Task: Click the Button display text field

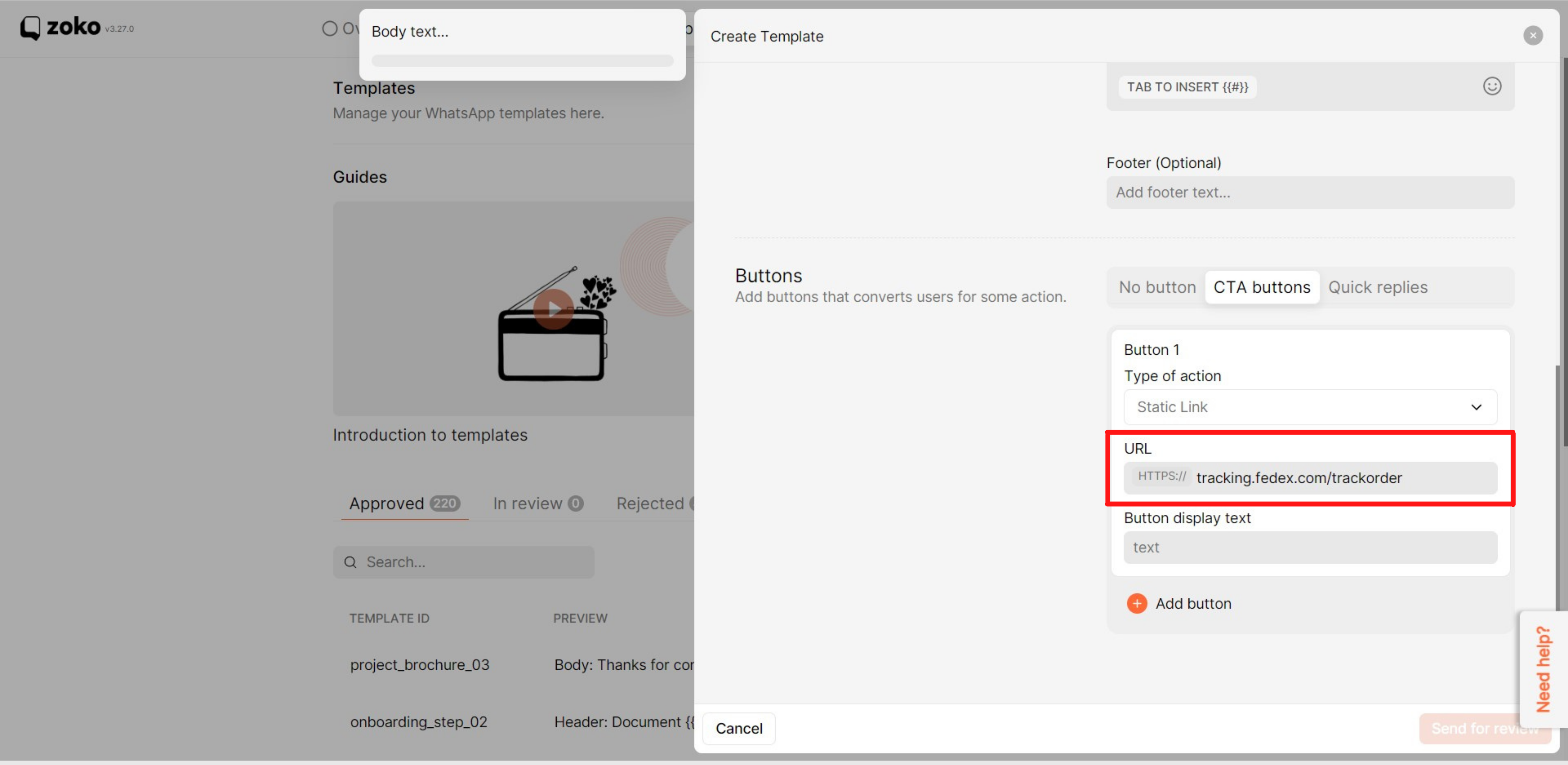Action: point(1309,547)
